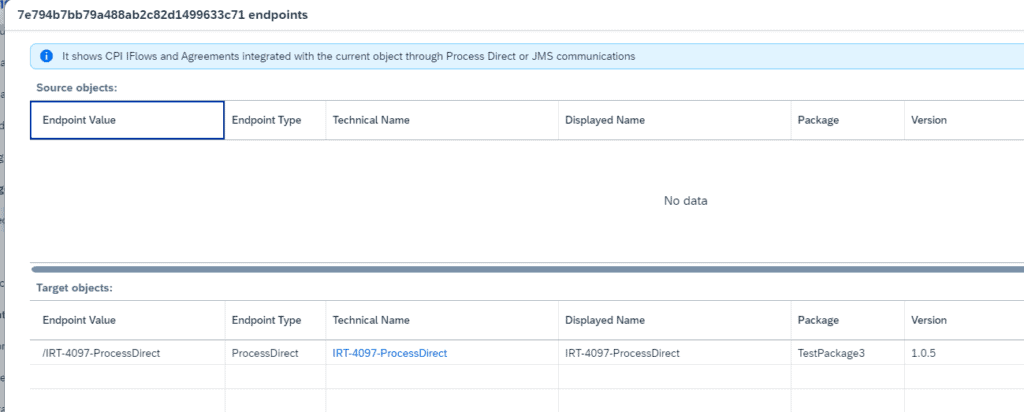Click the endpoints dialog title text
Viewport: 1024px width, 412px height.
coord(163,14)
